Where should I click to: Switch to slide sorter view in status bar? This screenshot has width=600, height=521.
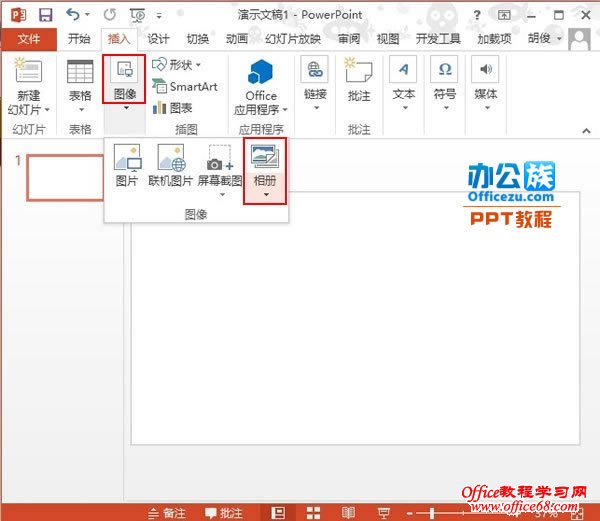point(313,512)
